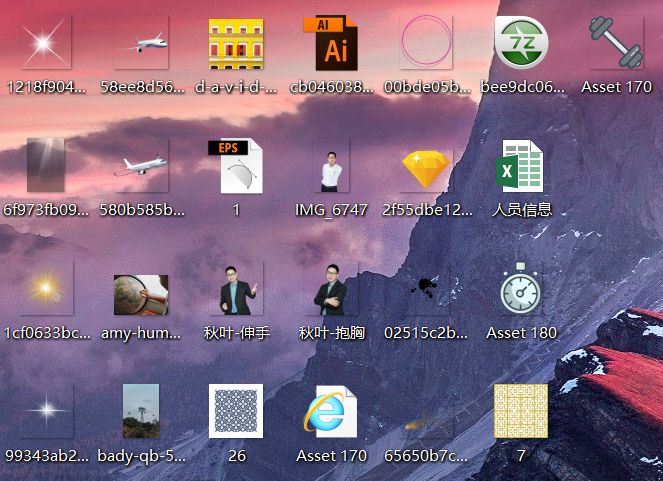663x481 pixels.
Task: Select the pink circle file 00bde05b
Action: (427, 45)
